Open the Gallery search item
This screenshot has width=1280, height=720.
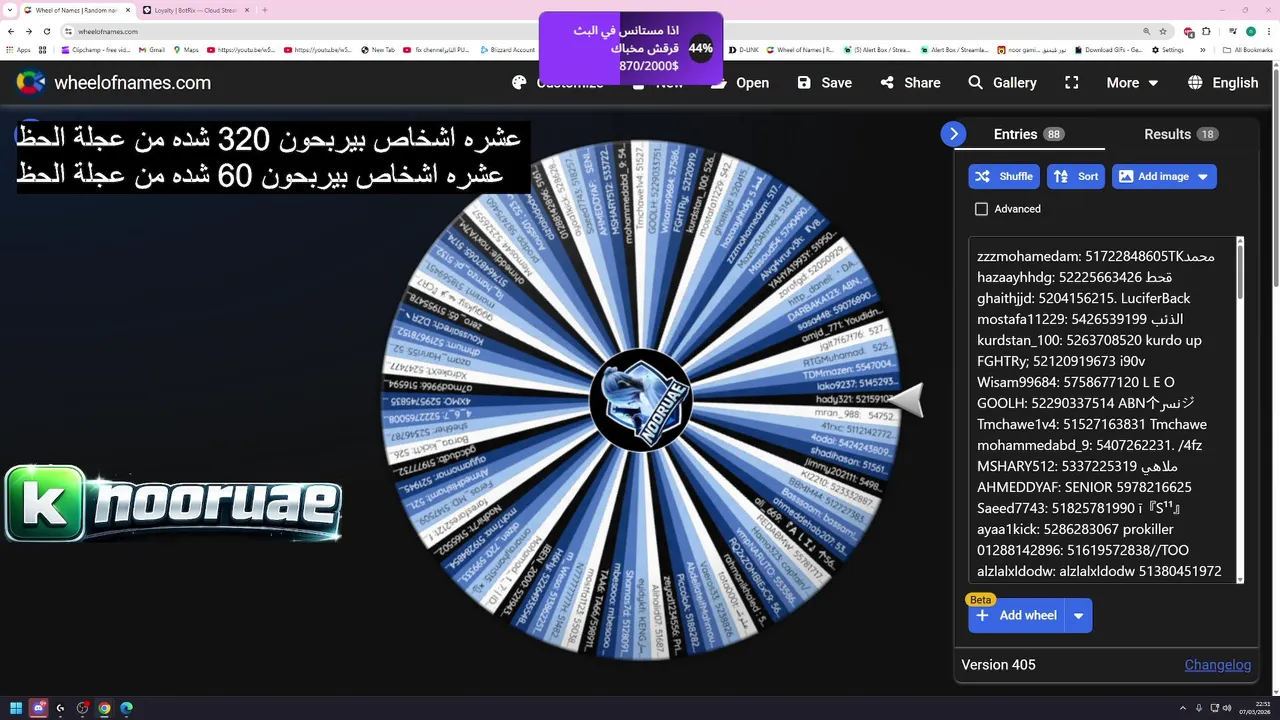pos(1002,83)
